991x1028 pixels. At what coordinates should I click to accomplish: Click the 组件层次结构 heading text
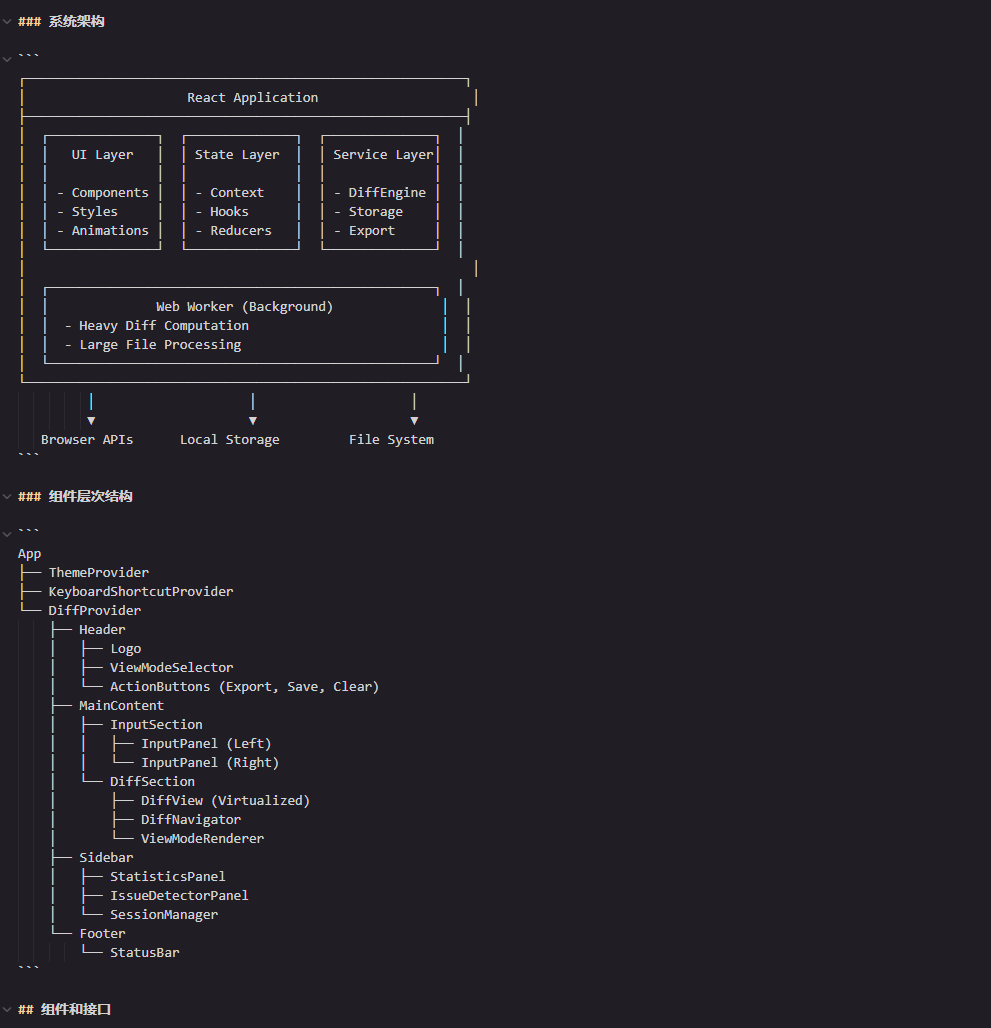(90, 496)
